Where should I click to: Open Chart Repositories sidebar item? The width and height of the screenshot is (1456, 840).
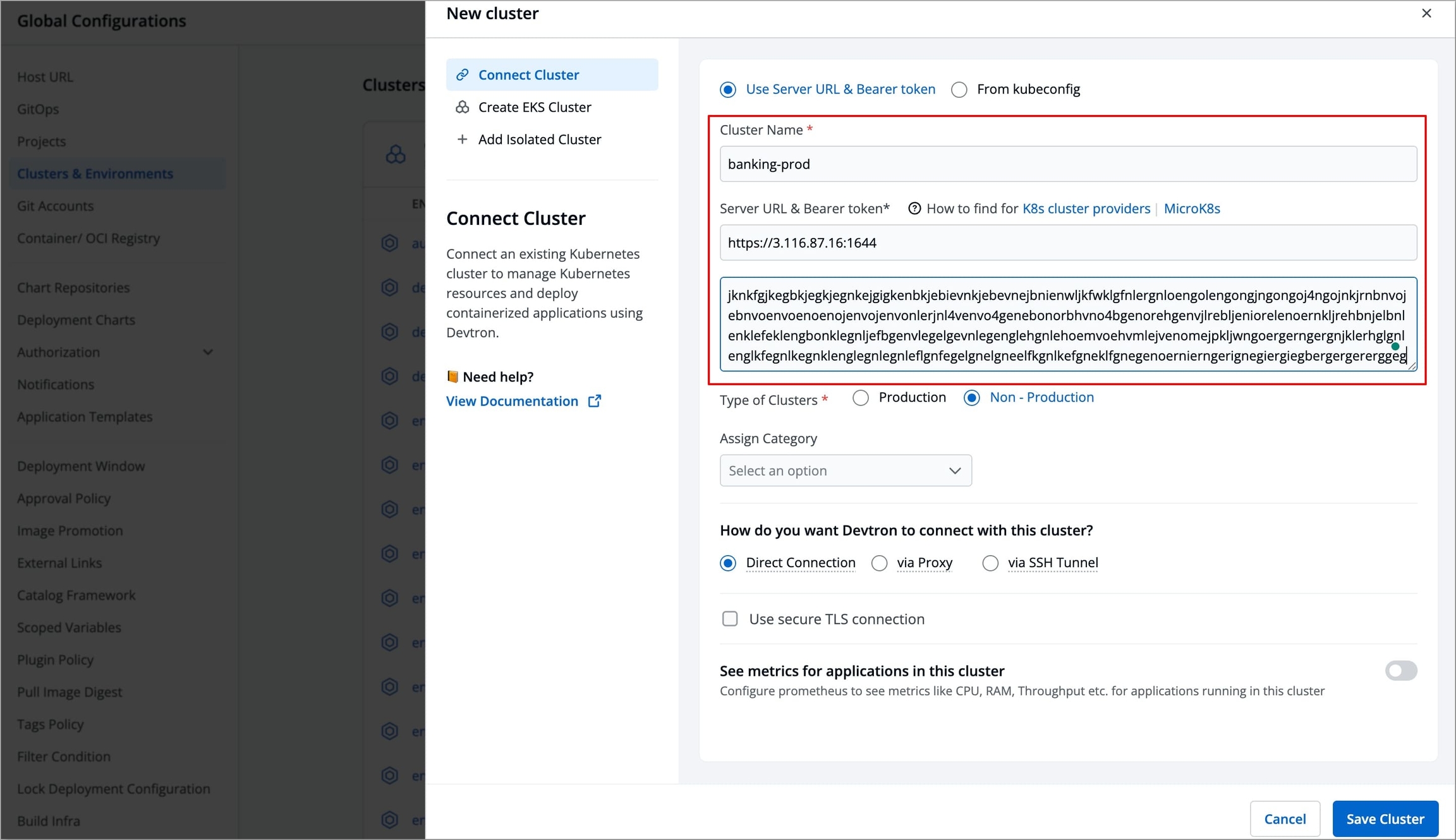73,287
